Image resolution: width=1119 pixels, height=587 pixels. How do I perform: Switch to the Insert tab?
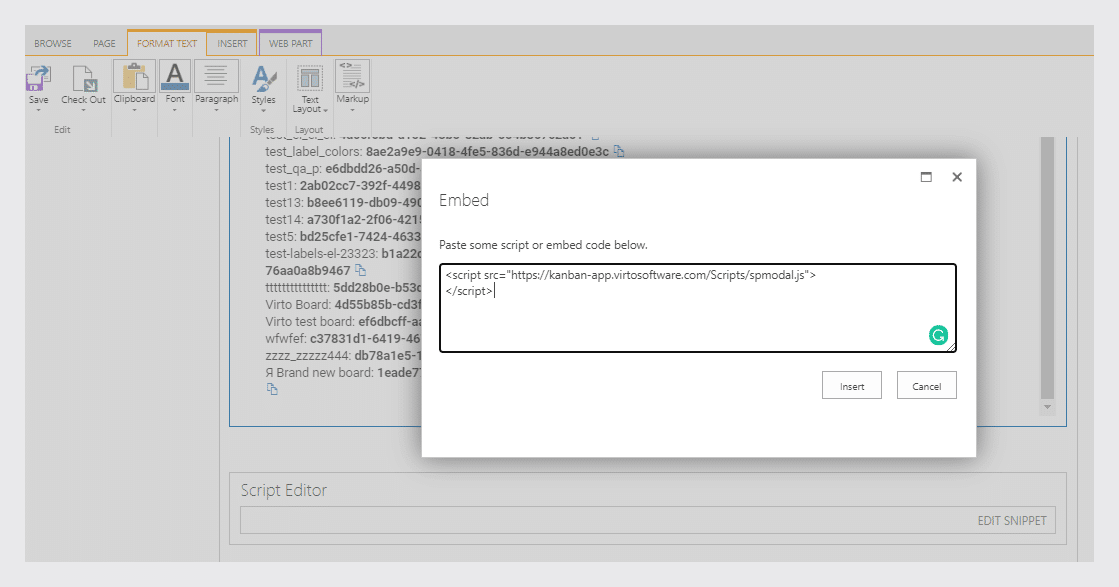click(x=232, y=44)
